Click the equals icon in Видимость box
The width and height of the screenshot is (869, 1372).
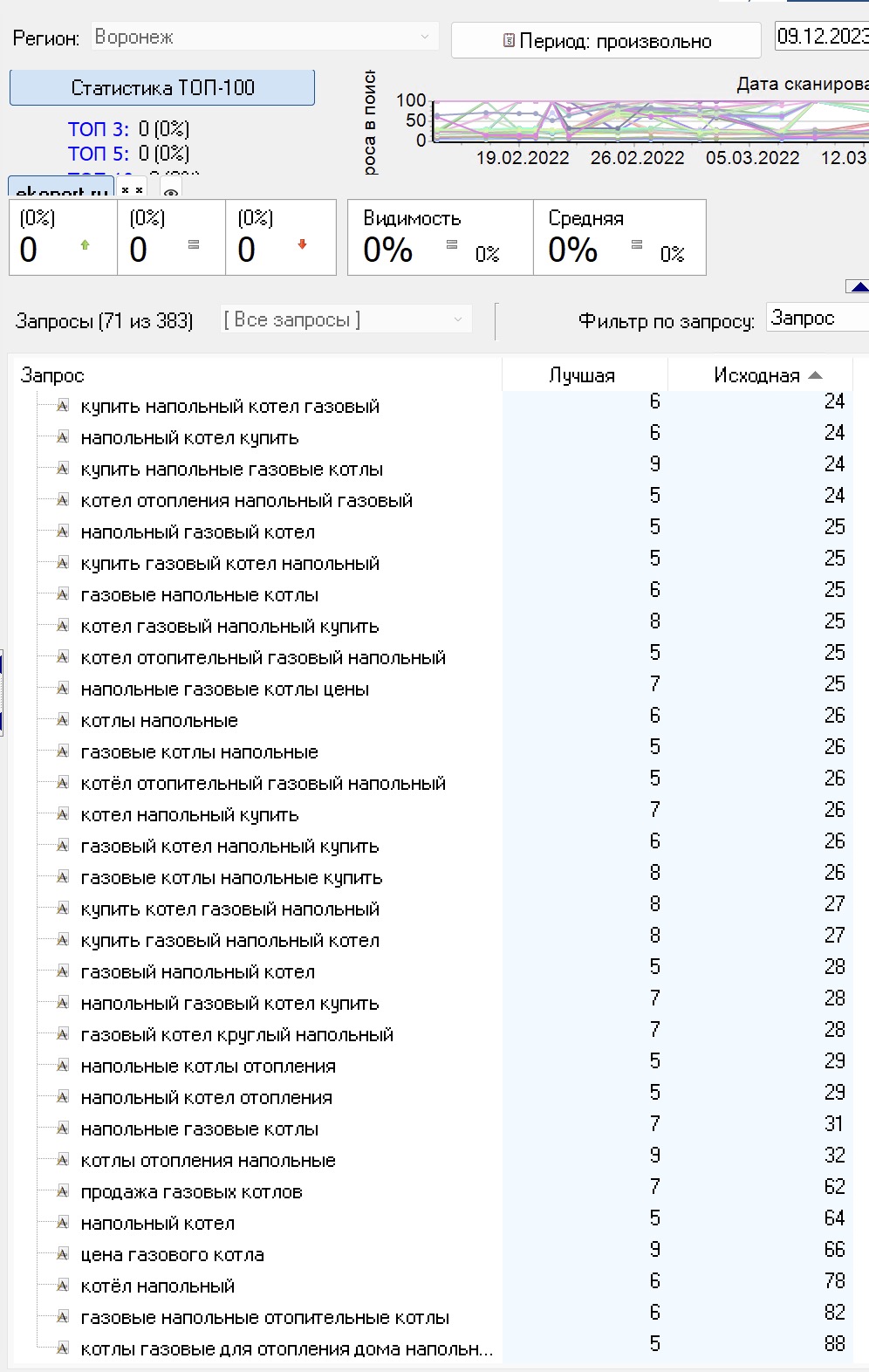pos(452,245)
